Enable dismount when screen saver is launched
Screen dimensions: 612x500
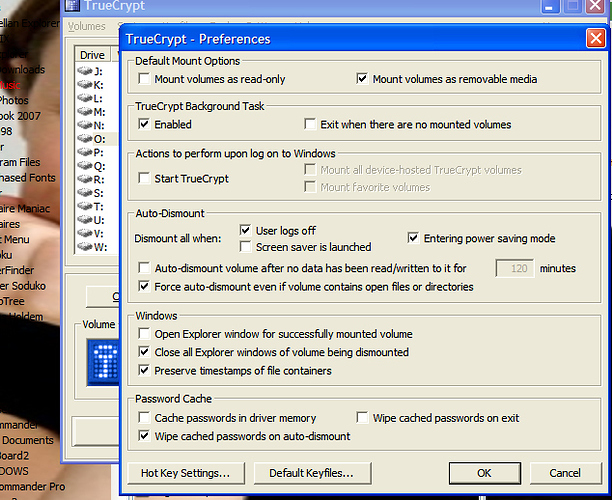pos(247,247)
